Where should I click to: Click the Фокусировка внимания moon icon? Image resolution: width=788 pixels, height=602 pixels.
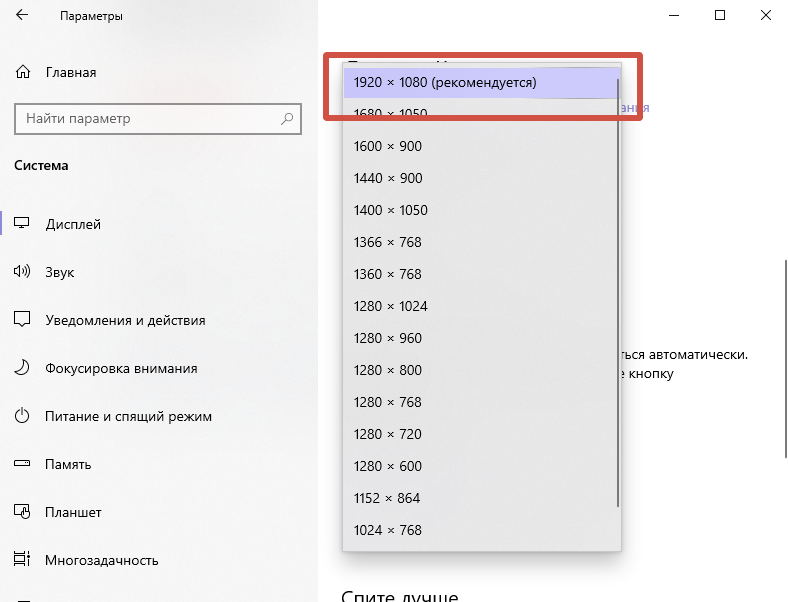(22, 368)
